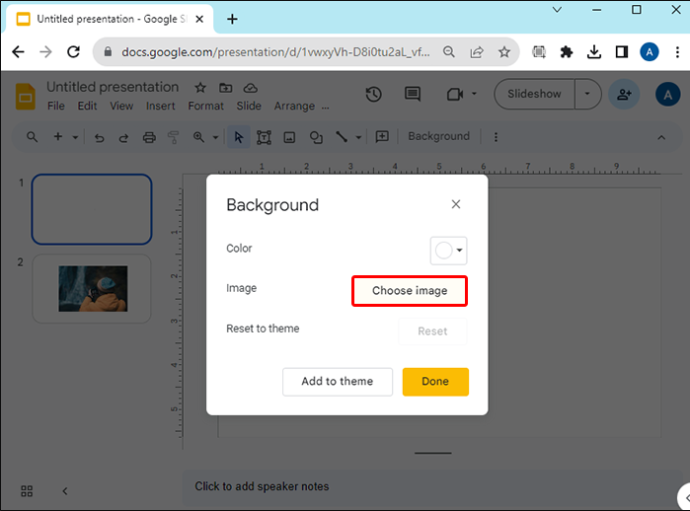This screenshot has height=511, width=690.
Task: Click the Choose image button
Action: (x=410, y=291)
